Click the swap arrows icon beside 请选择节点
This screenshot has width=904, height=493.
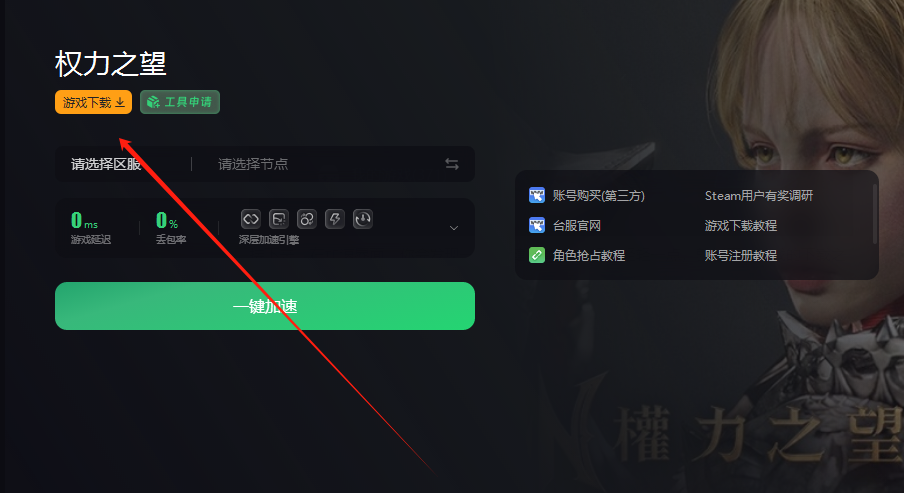click(452, 164)
